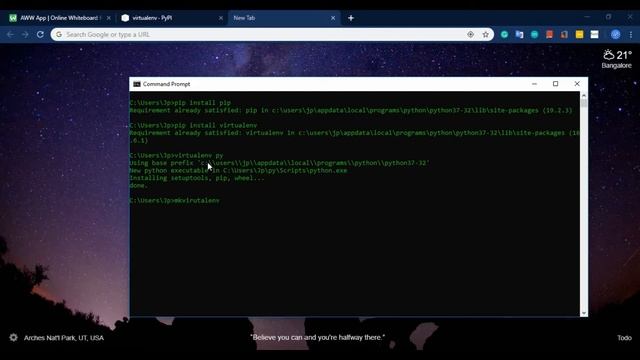The width and height of the screenshot is (640, 360).
Task: Click the 'pip install pip' command line
Action: 180,102
